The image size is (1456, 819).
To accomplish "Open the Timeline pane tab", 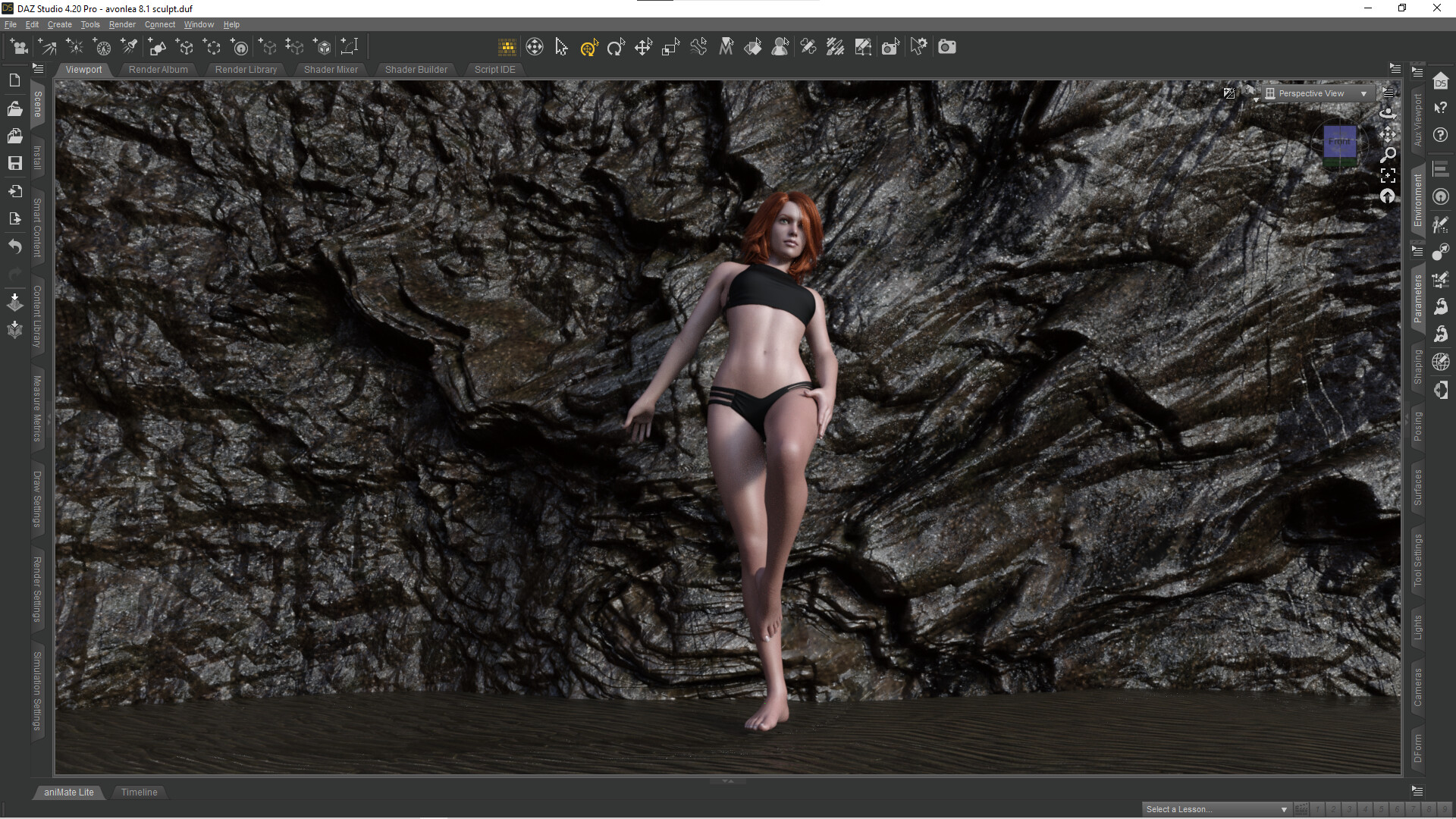I will click(140, 792).
